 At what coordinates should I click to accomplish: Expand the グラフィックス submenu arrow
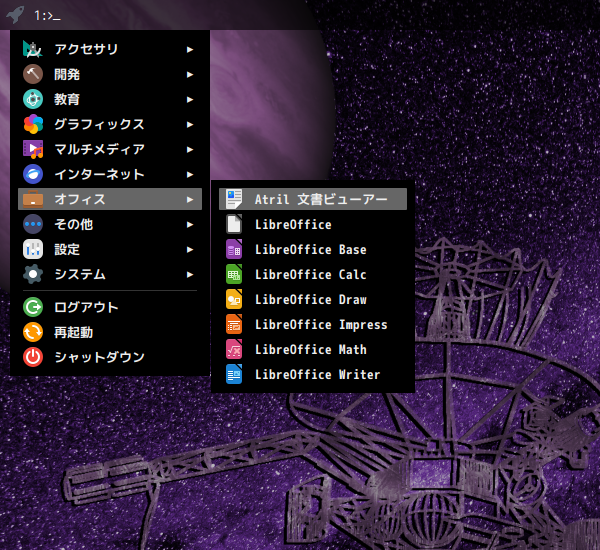pyautogui.click(x=190, y=124)
